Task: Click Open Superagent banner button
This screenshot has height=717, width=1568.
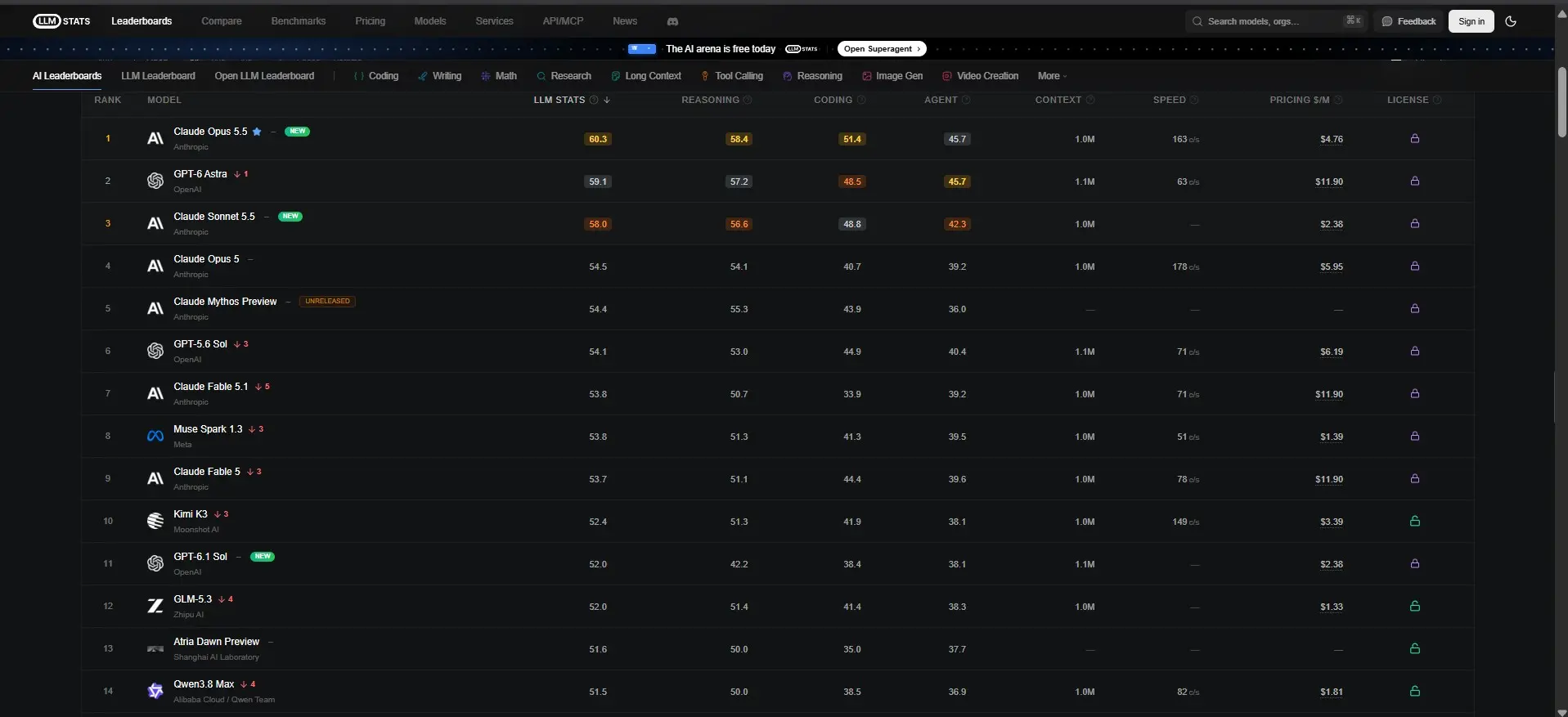Action: click(x=882, y=49)
